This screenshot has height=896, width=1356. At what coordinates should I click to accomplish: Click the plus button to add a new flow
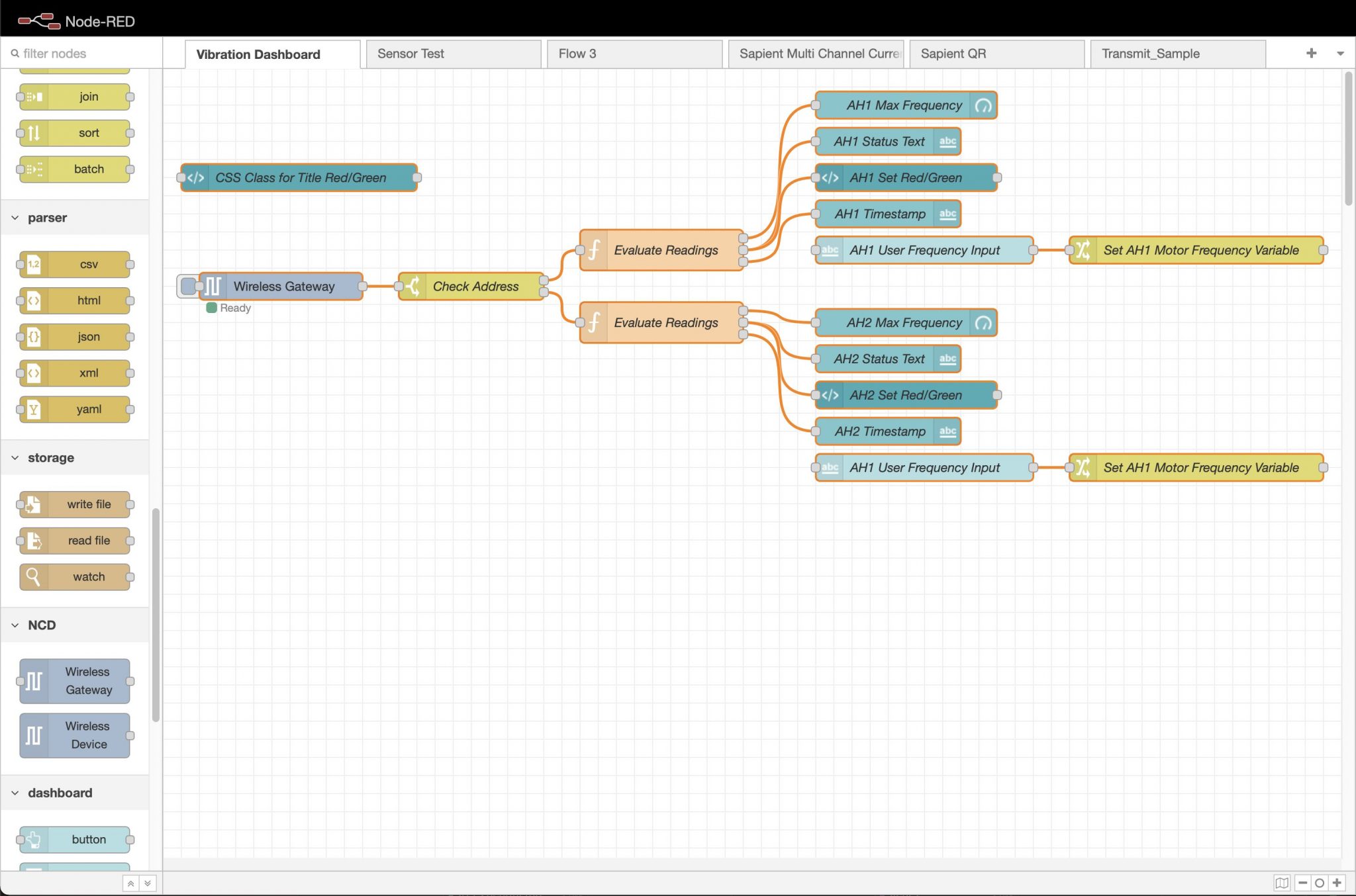tap(1312, 54)
